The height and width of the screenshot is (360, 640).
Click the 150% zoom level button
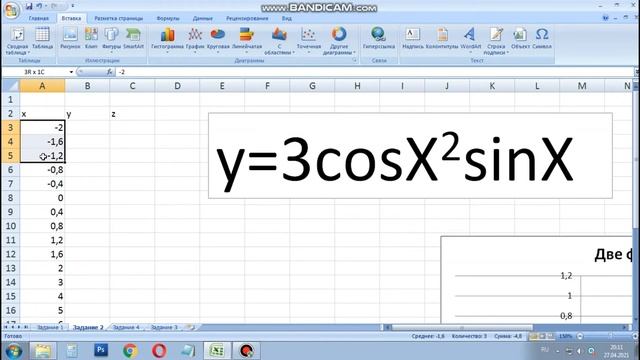click(565, 336)
